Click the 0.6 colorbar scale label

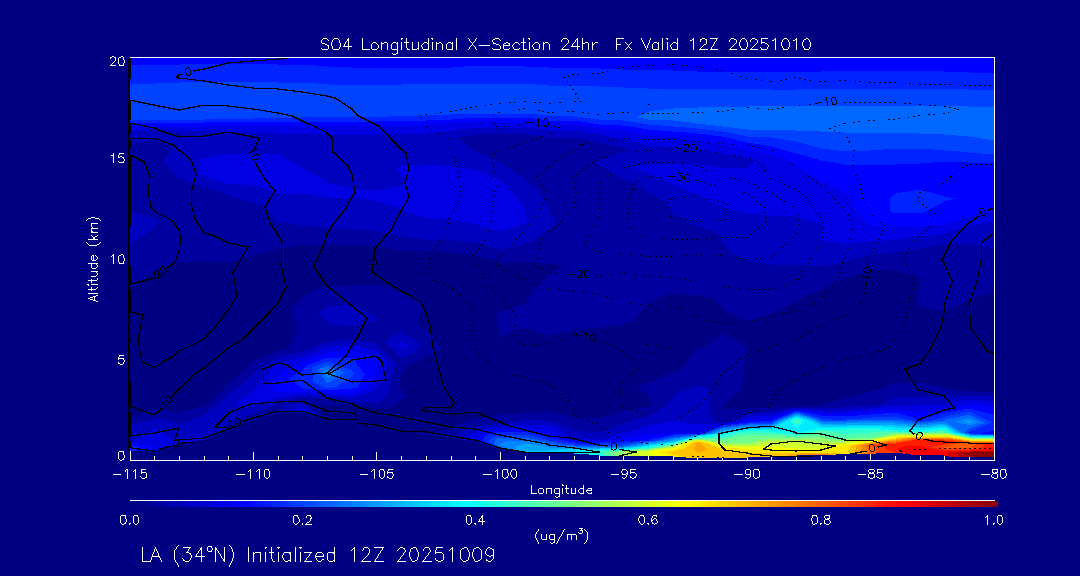648,520
